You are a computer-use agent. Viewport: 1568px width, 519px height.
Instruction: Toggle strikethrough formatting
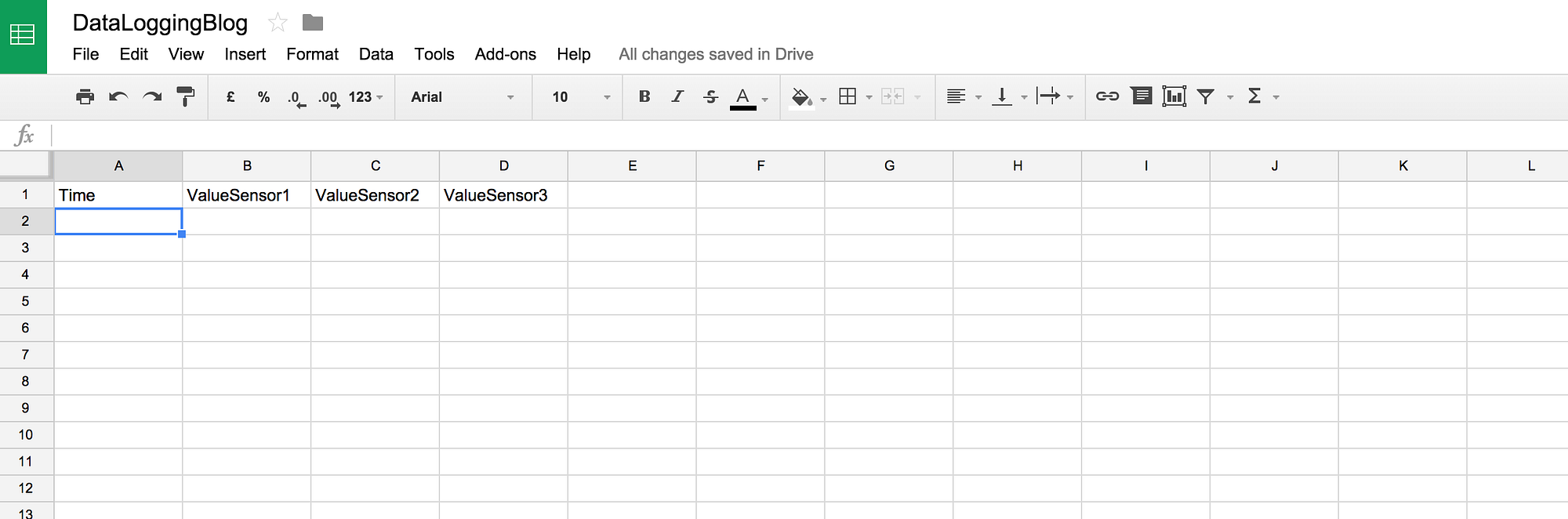[x=710, y=96]
